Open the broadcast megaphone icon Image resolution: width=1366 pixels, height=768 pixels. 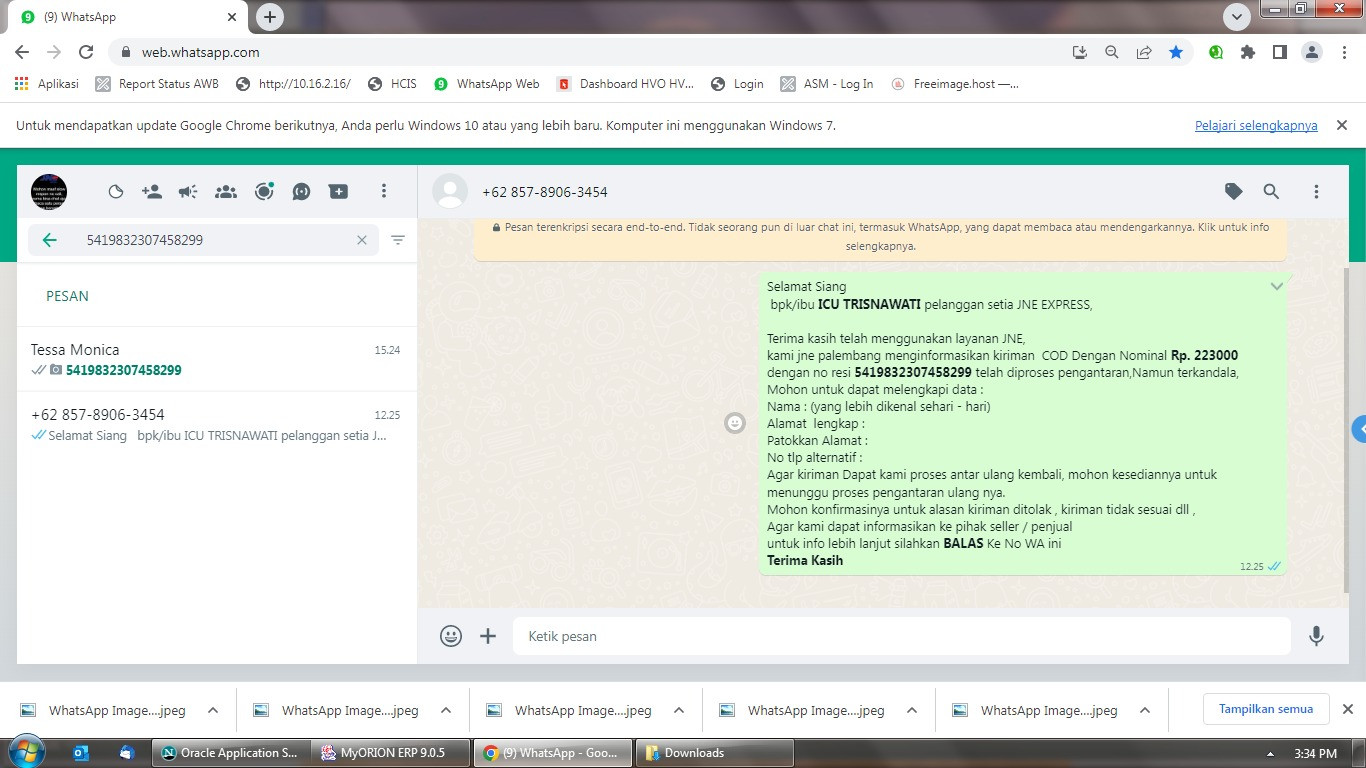pos(188,191)
